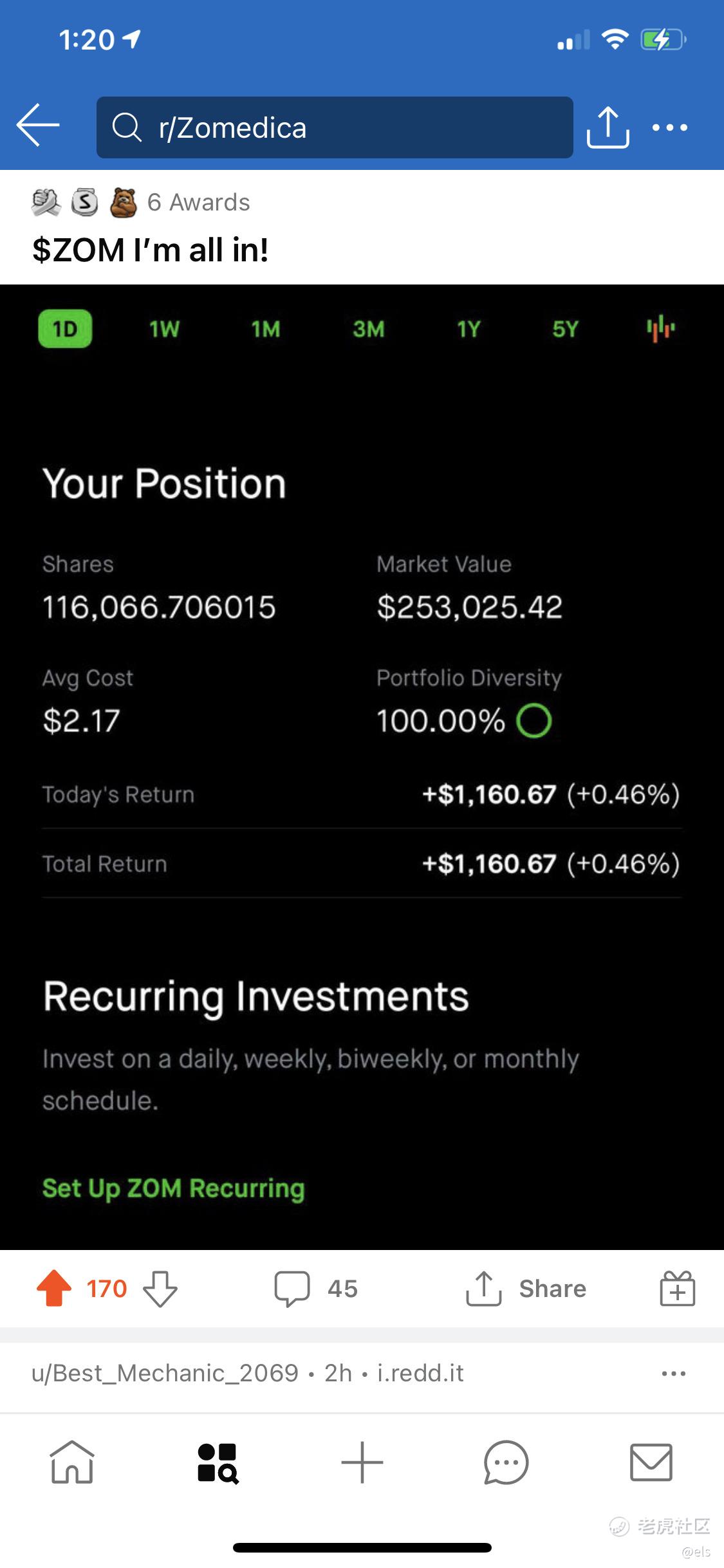Screen dimensions: 724x1568
Task: View the 6 Awards on post
Action: 140,203
